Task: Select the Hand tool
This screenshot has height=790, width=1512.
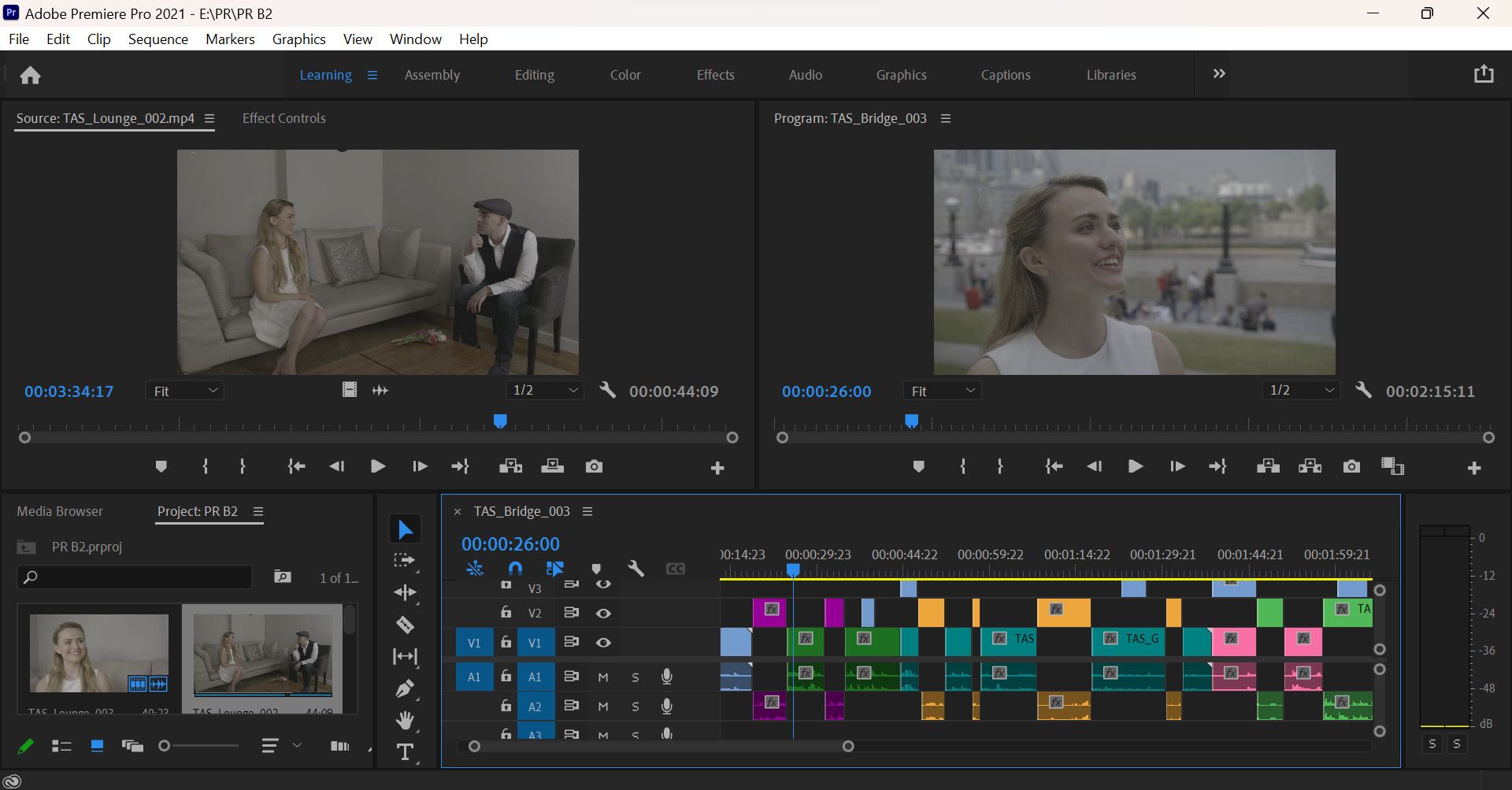Action: [405, 720]
